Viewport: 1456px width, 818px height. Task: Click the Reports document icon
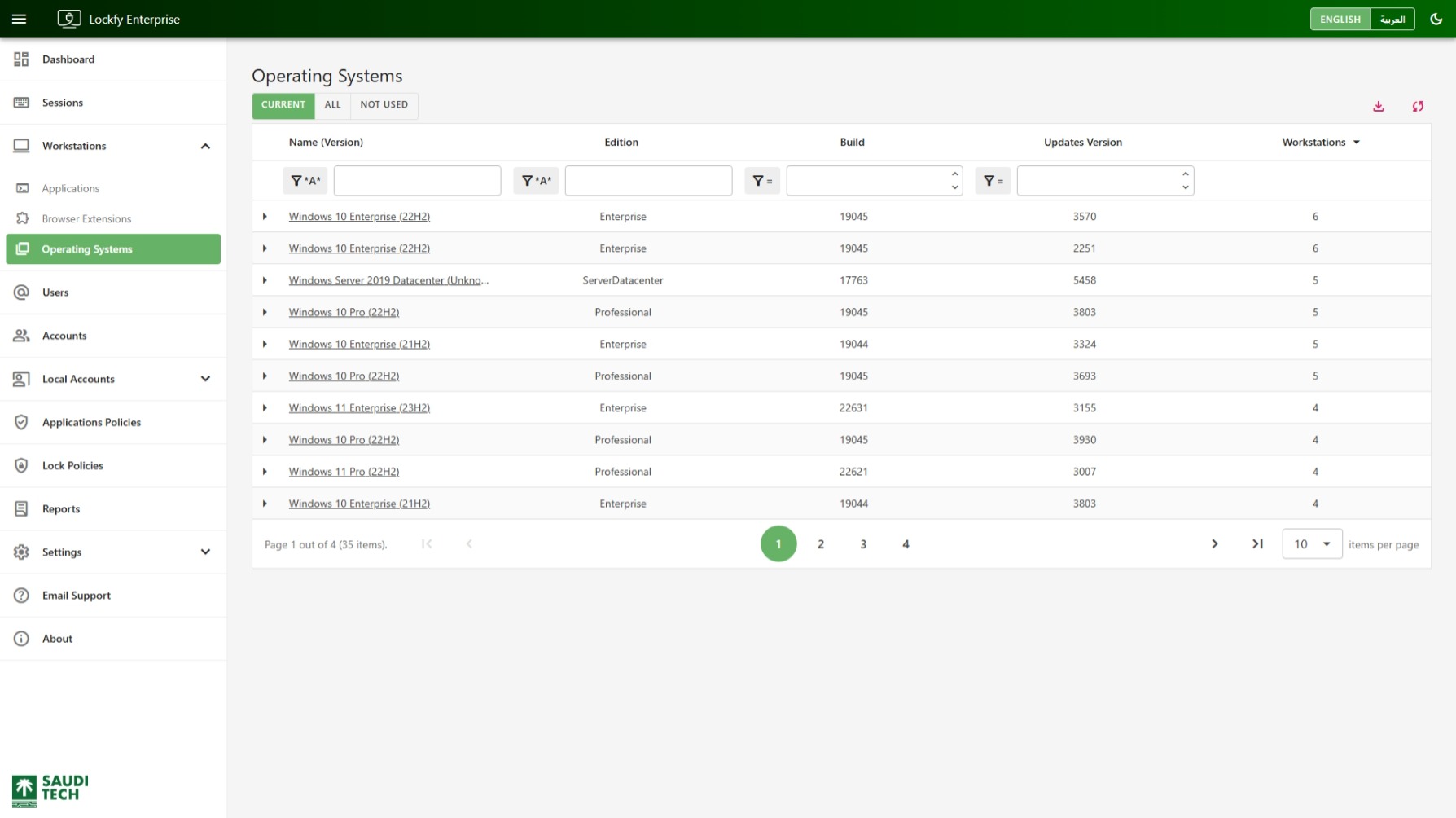click(22, 508)
